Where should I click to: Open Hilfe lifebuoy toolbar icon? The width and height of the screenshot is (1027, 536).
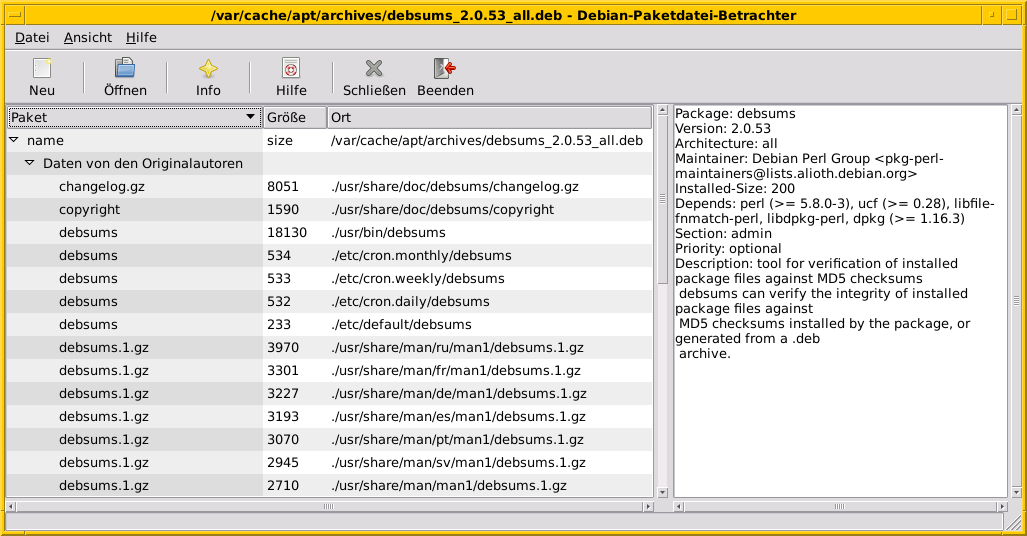(291, 68)
